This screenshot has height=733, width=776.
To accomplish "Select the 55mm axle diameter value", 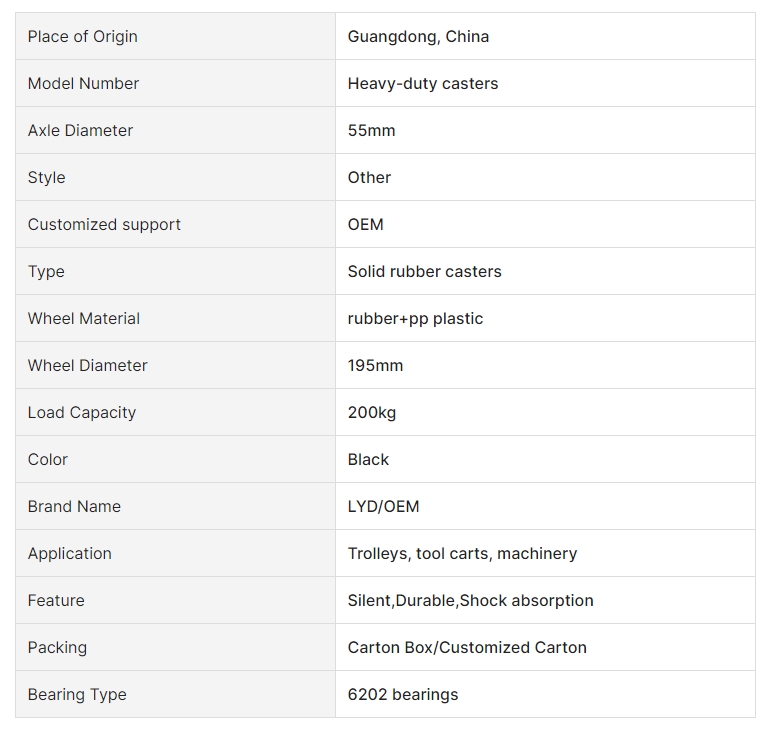I will point(371,131).
